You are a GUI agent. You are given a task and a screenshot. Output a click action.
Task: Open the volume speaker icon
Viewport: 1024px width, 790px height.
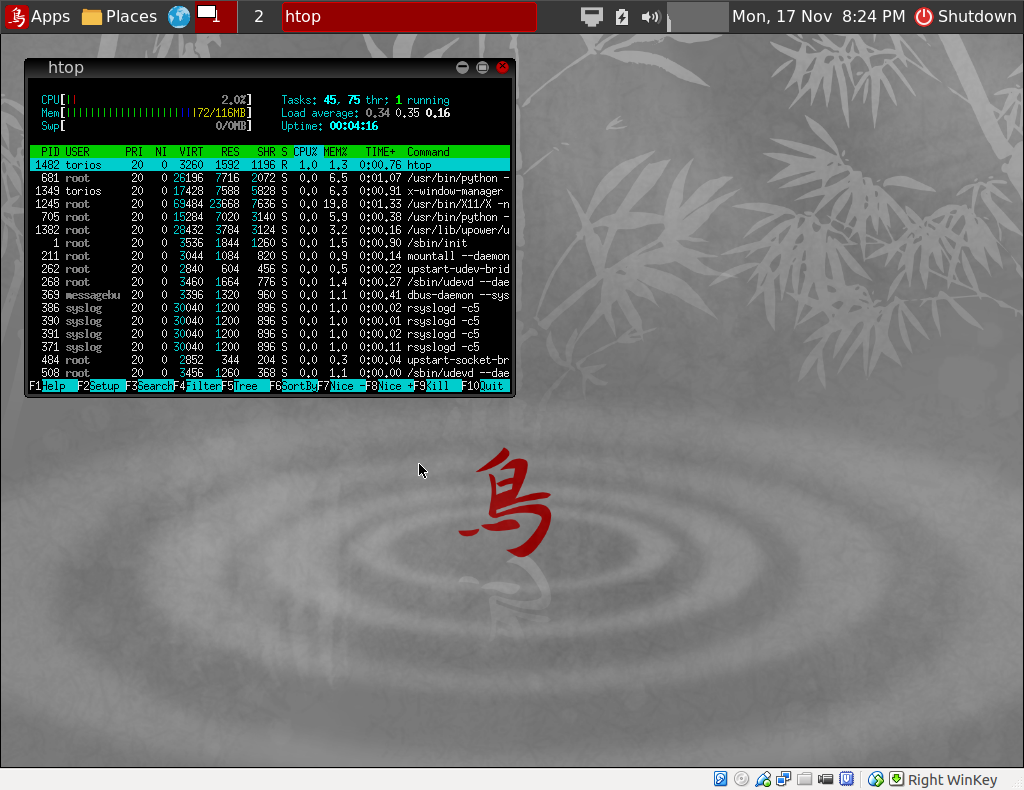650,16
